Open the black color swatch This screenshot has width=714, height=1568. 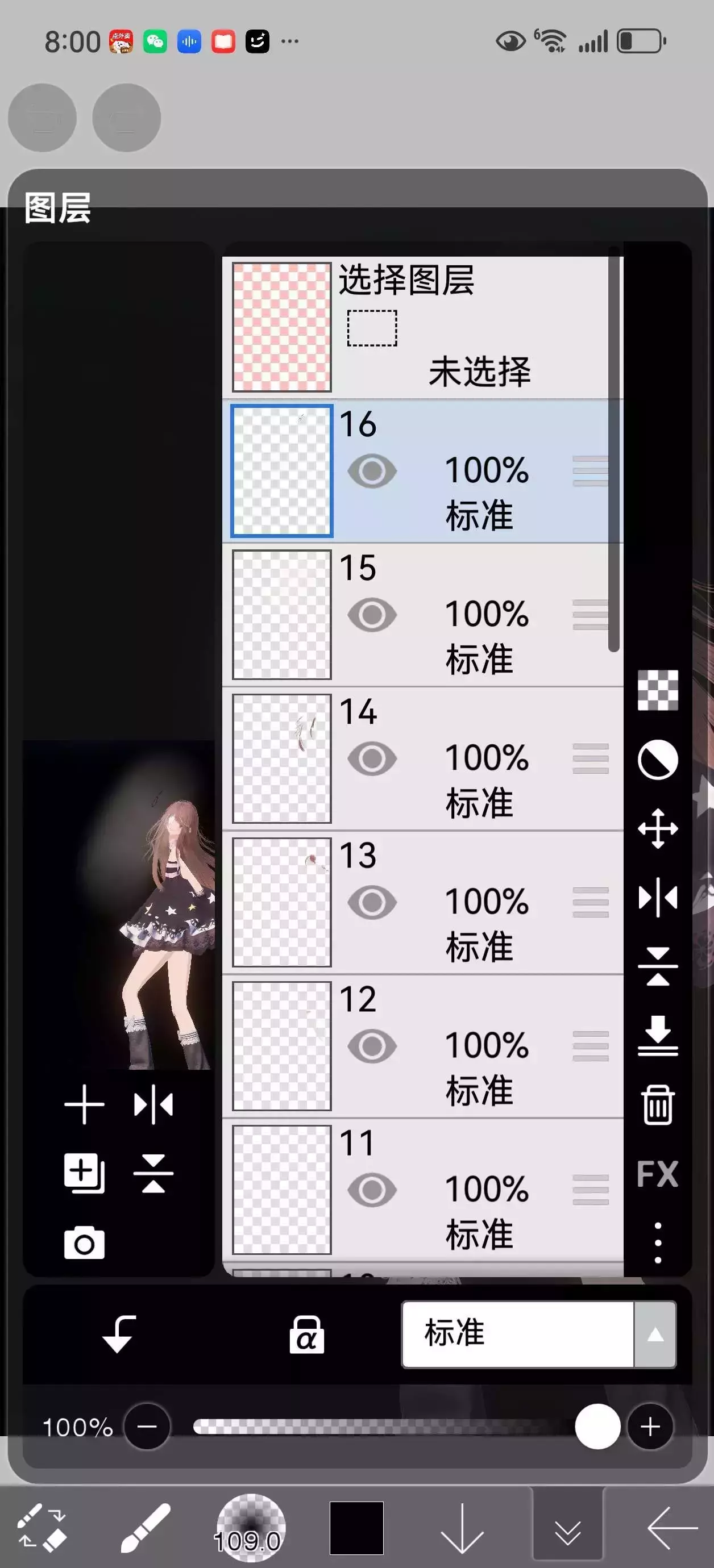(x=356, y=1527)
